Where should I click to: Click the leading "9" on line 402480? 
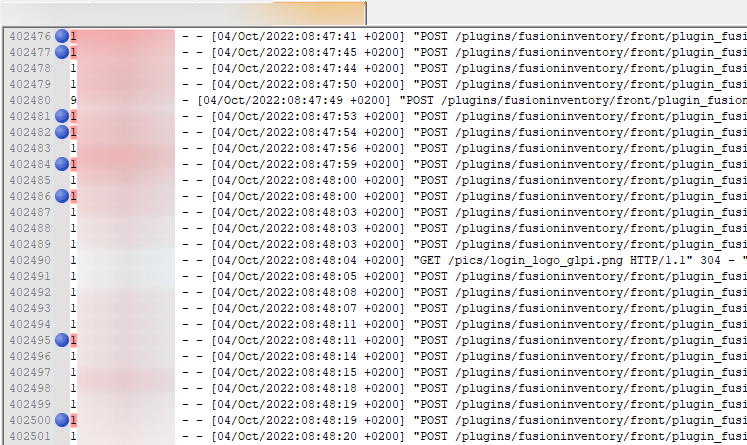point(73,100)
